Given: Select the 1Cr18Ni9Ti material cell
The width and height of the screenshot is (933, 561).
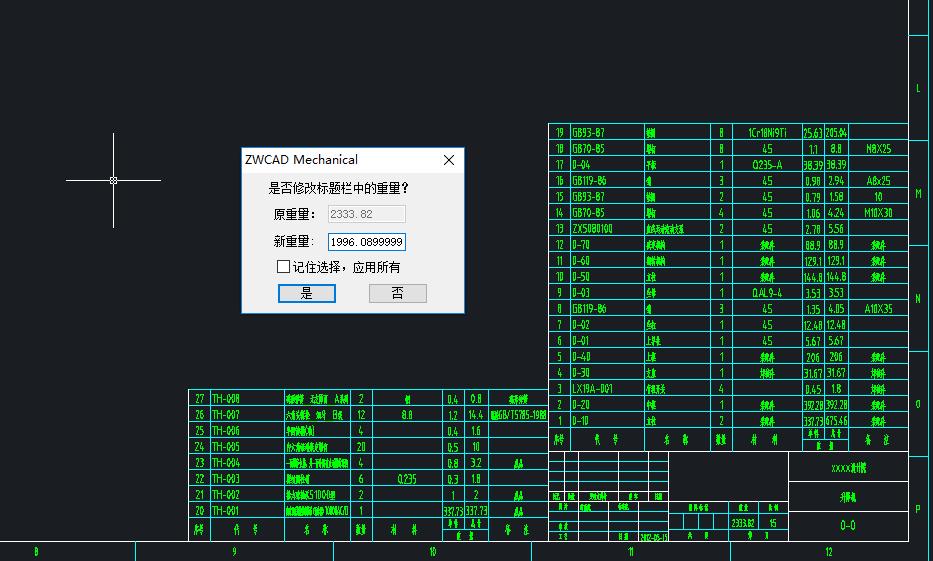Looking at the screenshot, I should tap(767, 133).
